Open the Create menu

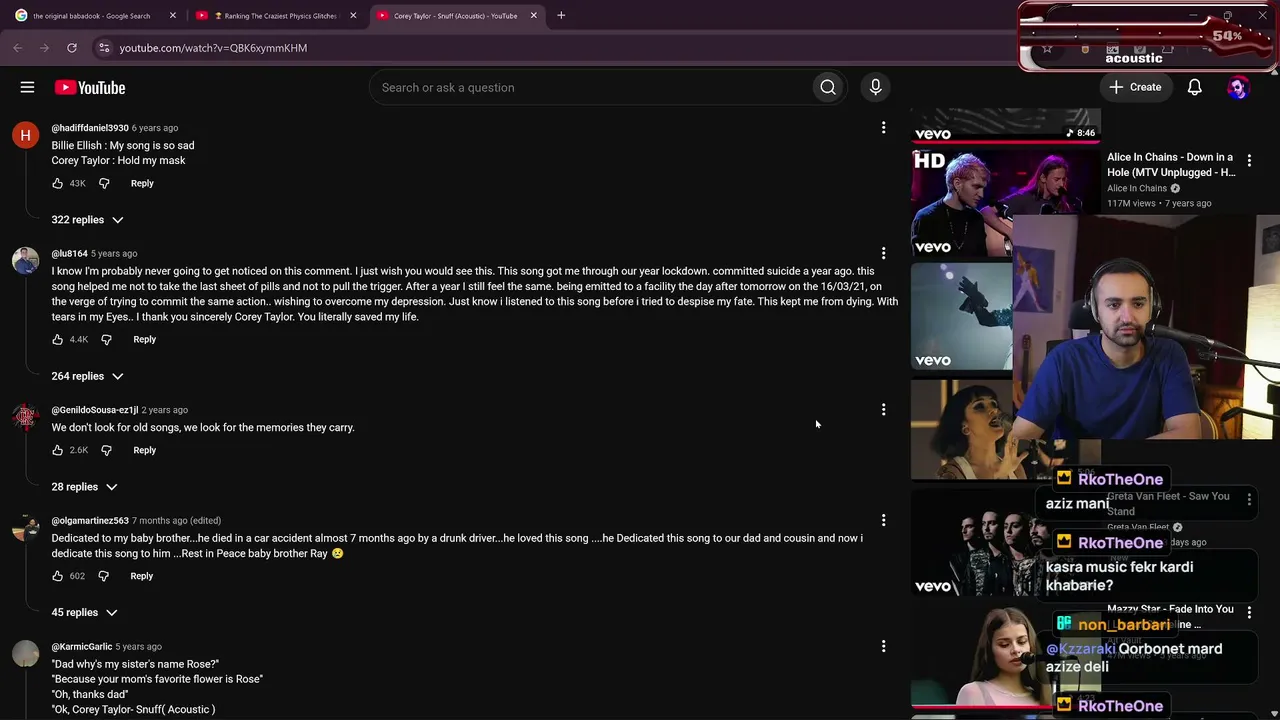coord(1135,87)
